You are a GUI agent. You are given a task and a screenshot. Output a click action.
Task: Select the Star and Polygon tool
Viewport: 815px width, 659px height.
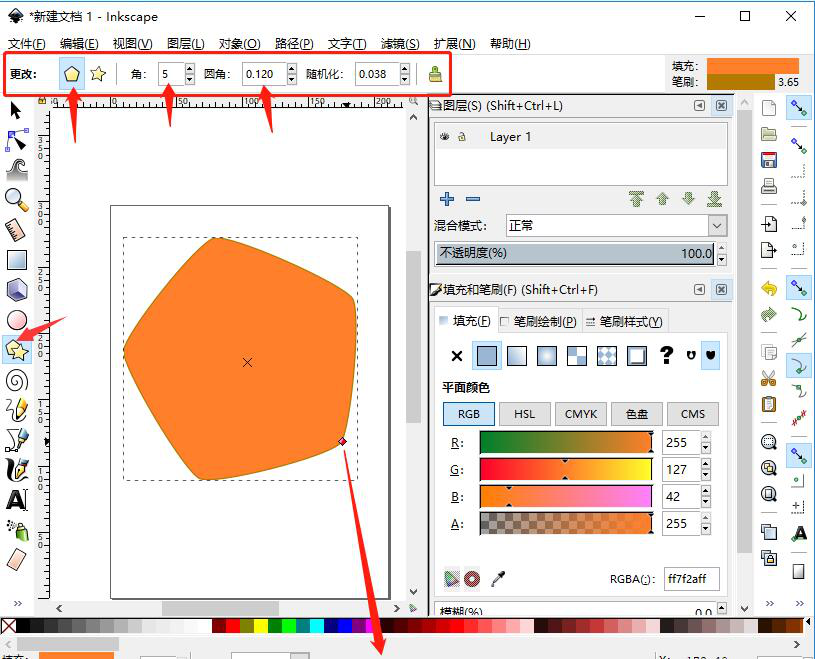pyautogui.click(x=16, y=349)
